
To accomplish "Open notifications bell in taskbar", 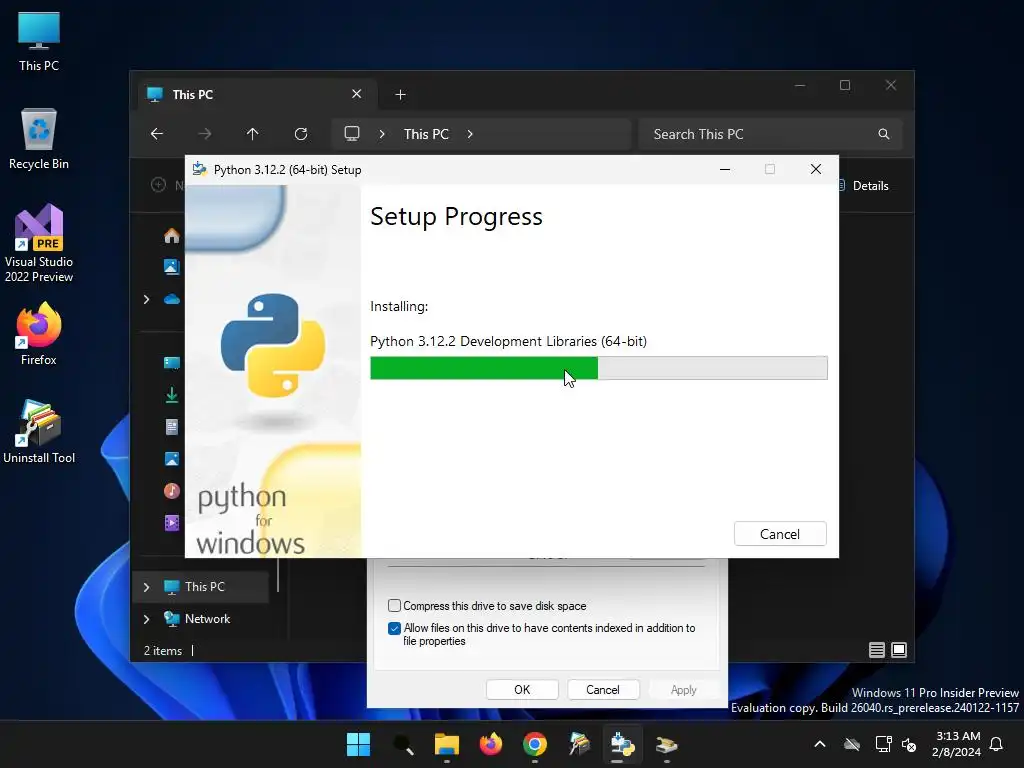I will [997, 744].
